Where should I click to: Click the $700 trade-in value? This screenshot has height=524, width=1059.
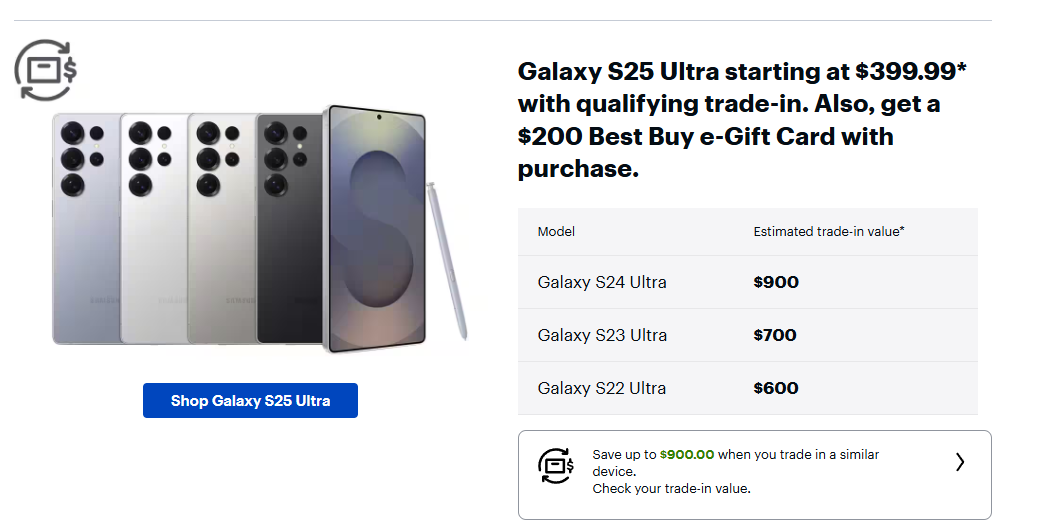775,335
